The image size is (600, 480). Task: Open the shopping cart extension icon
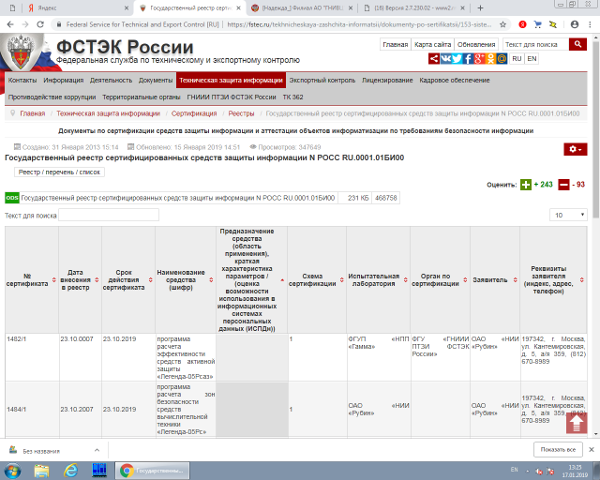[538, 24]
